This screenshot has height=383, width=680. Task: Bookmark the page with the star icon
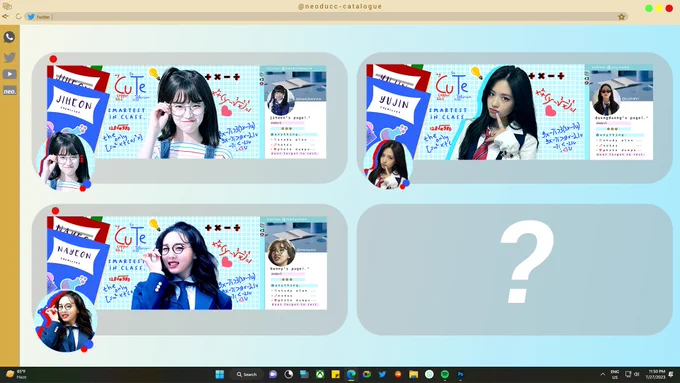pos(621,17)
